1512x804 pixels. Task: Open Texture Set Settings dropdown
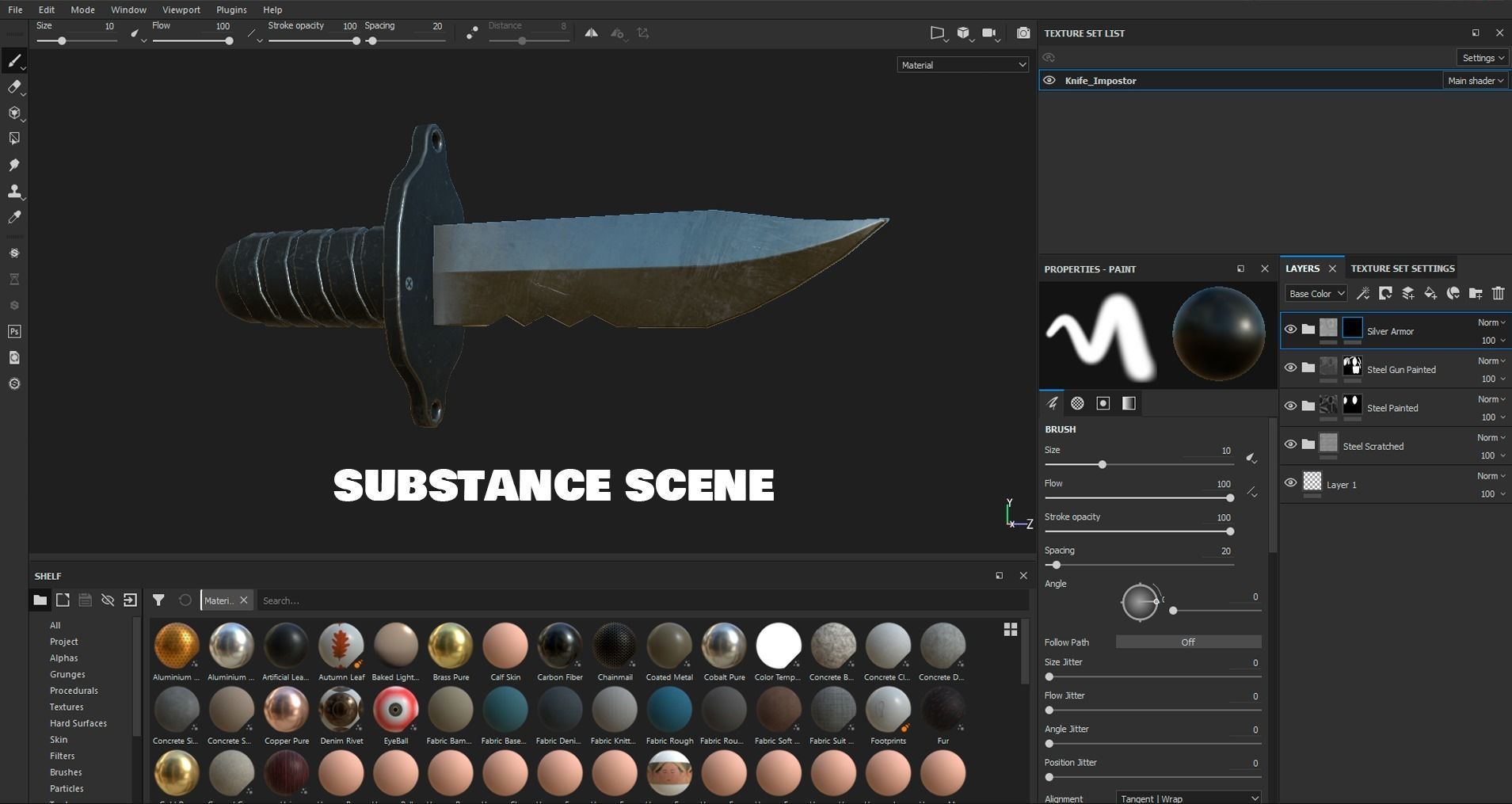[1482, 58]
